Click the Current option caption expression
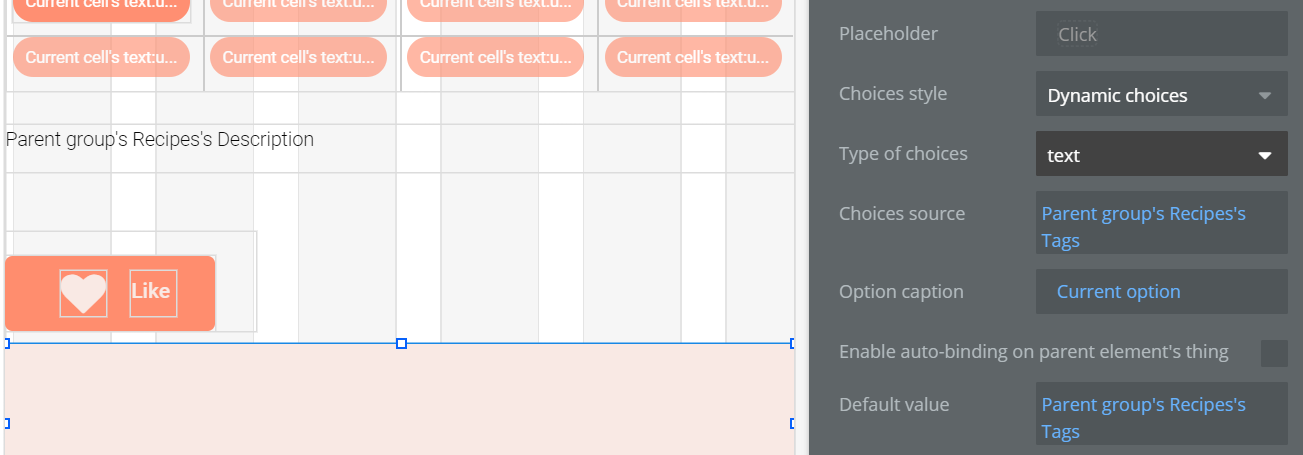The image size is (1303, 455). (1118, 292)
